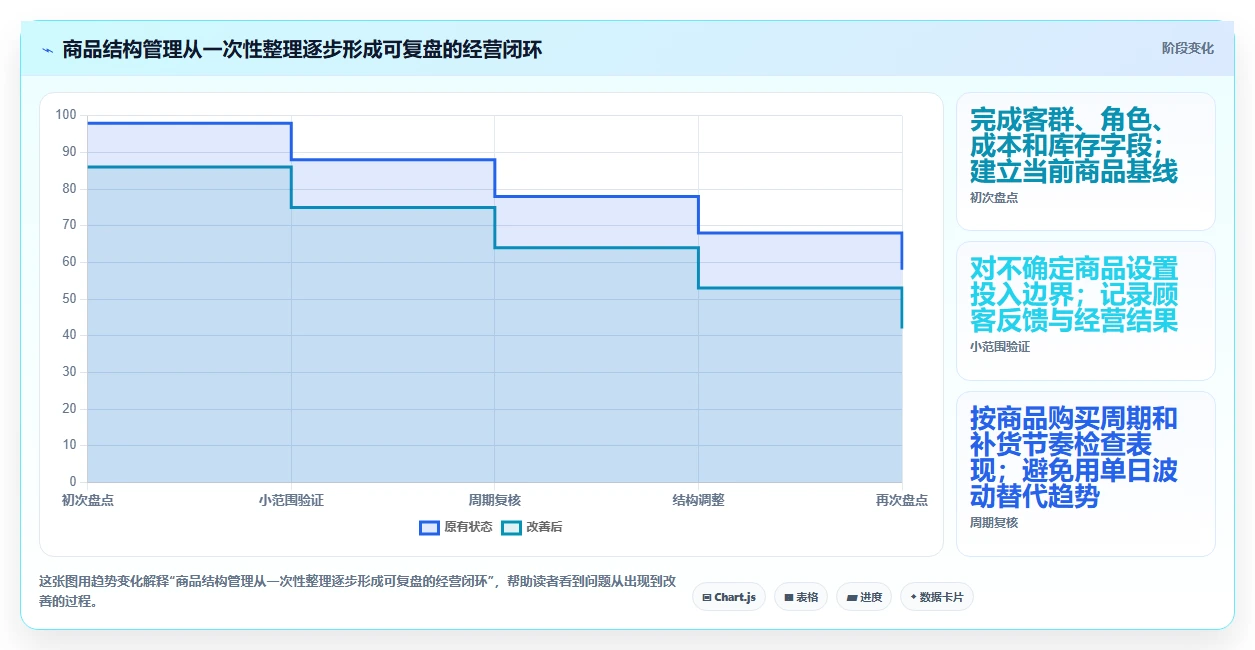Click the star icon in 数据卡片 pill
Viewport: 1255px width, 650px height.
click(x=913, y=597)
